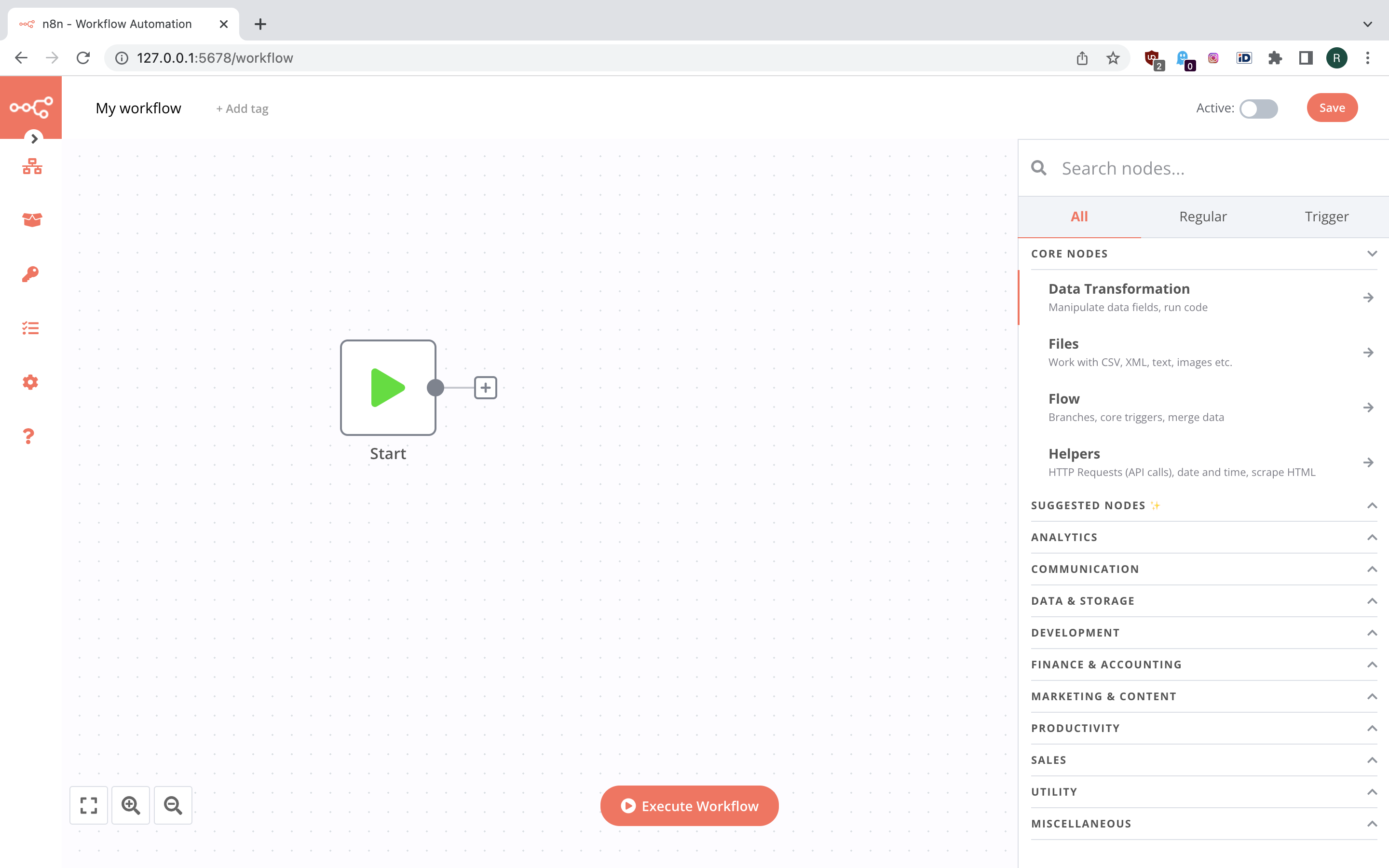The height and width of the screenshot is (868, 1389).
Task: Select the n8n - Workflow Automation browser tab
Action: tap(123, 24)
